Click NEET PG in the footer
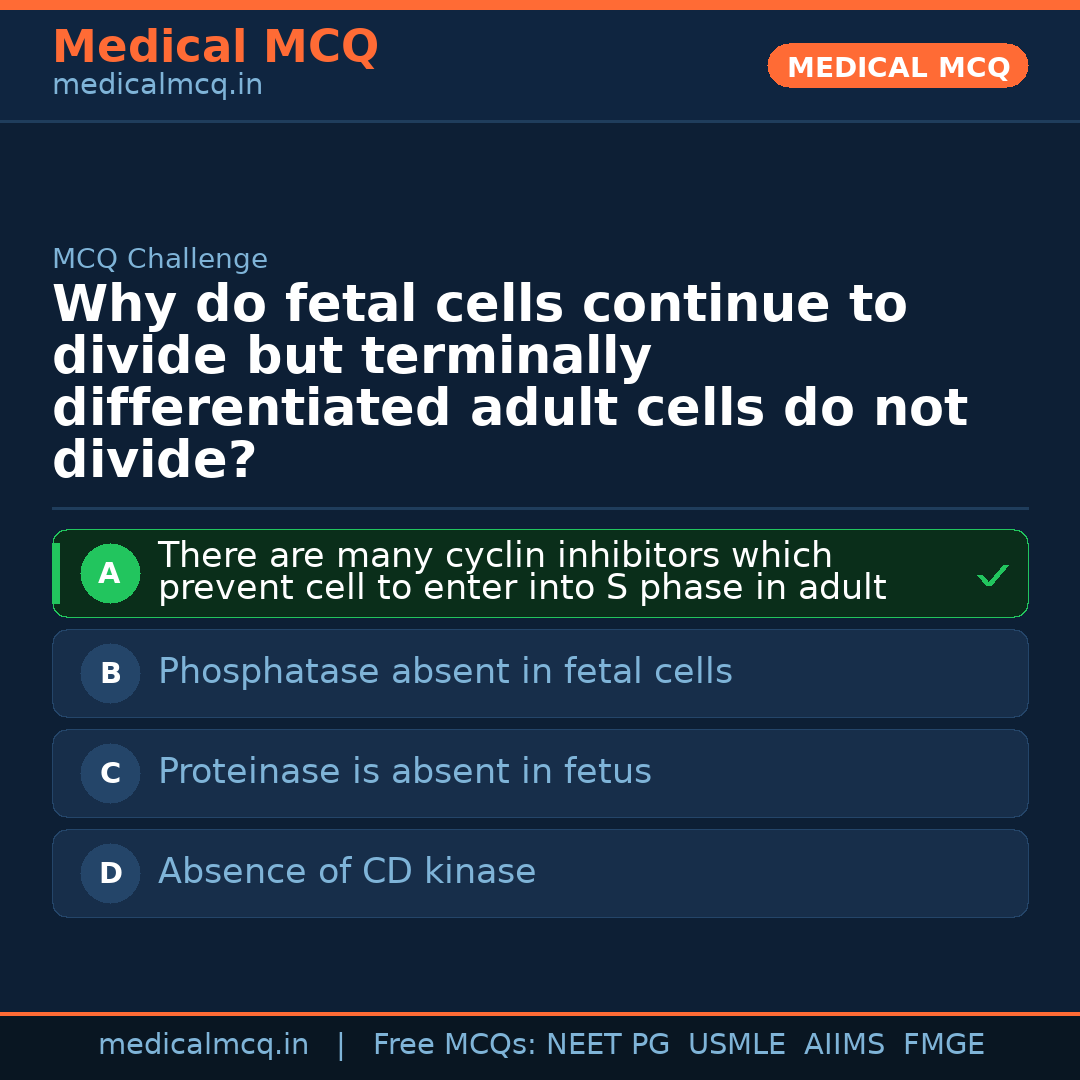The image size is (1080, 1080). point(608,1045)
